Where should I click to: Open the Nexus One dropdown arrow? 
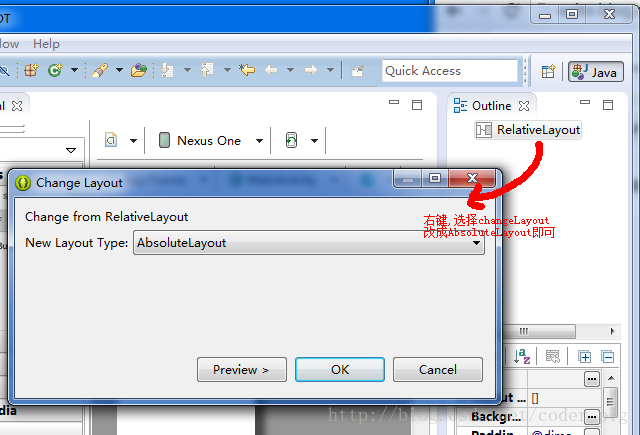tap(260, 141)
